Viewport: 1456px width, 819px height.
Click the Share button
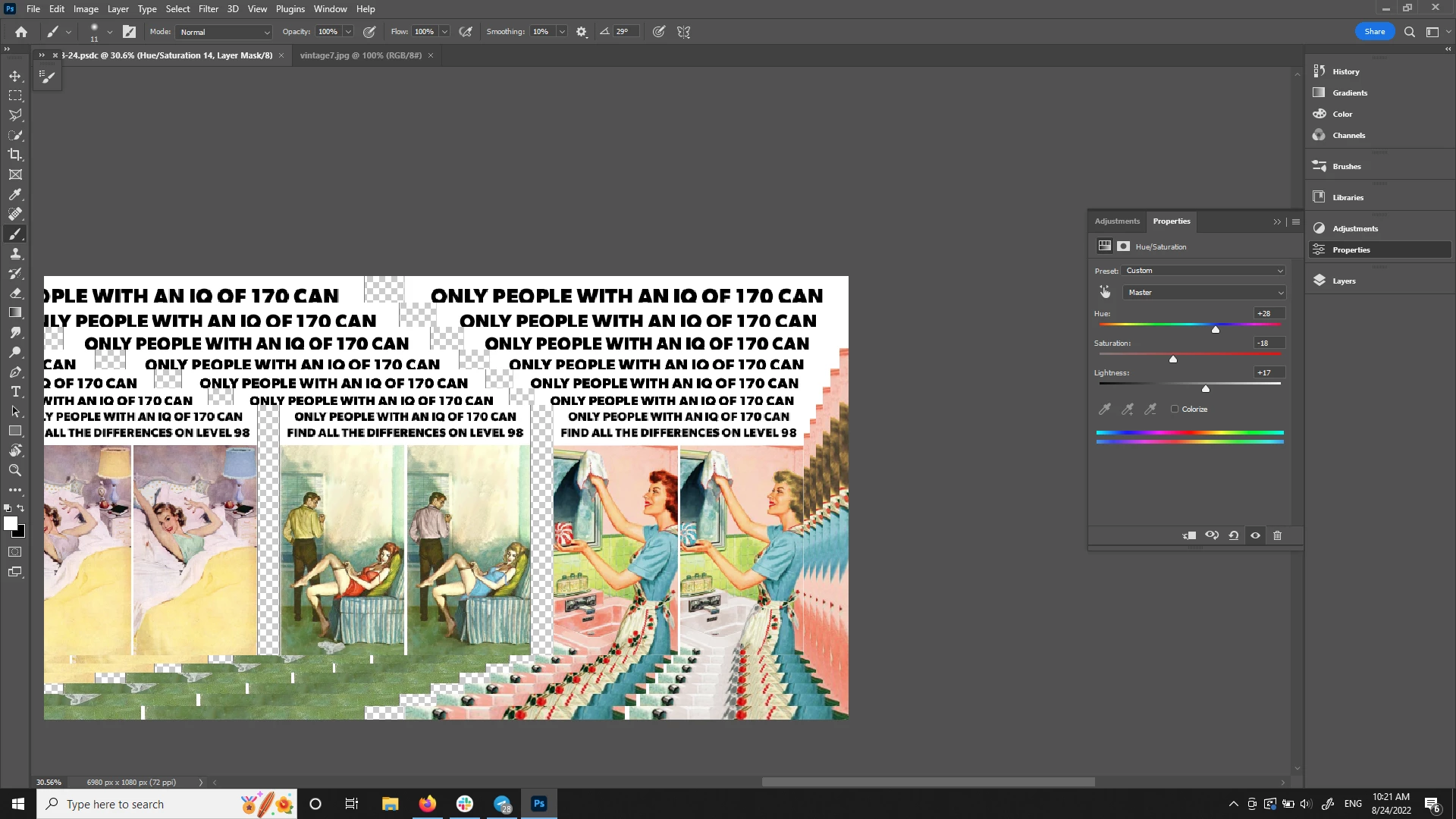tap(1374, 32)
